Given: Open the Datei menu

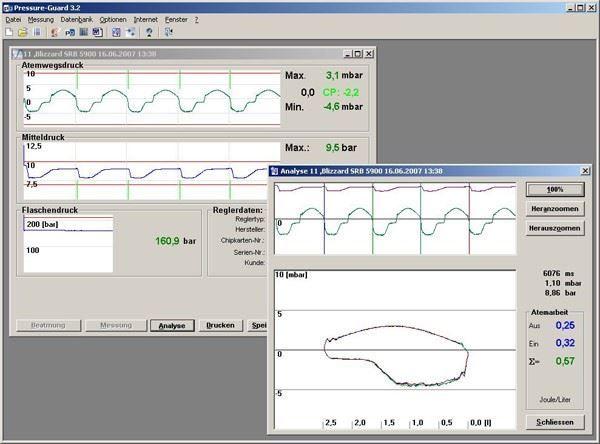Looking at the screenshot, I should coord(13,19).
